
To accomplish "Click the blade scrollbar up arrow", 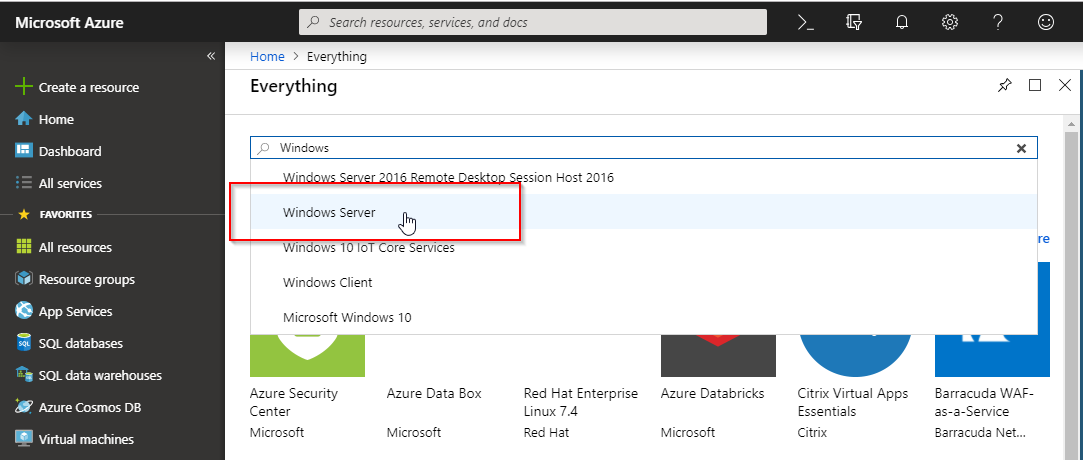I will pos(1071,124).
